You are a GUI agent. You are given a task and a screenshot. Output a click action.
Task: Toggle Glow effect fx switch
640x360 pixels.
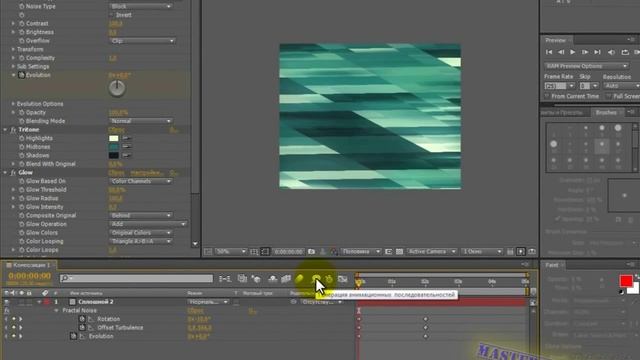(13, 173)
